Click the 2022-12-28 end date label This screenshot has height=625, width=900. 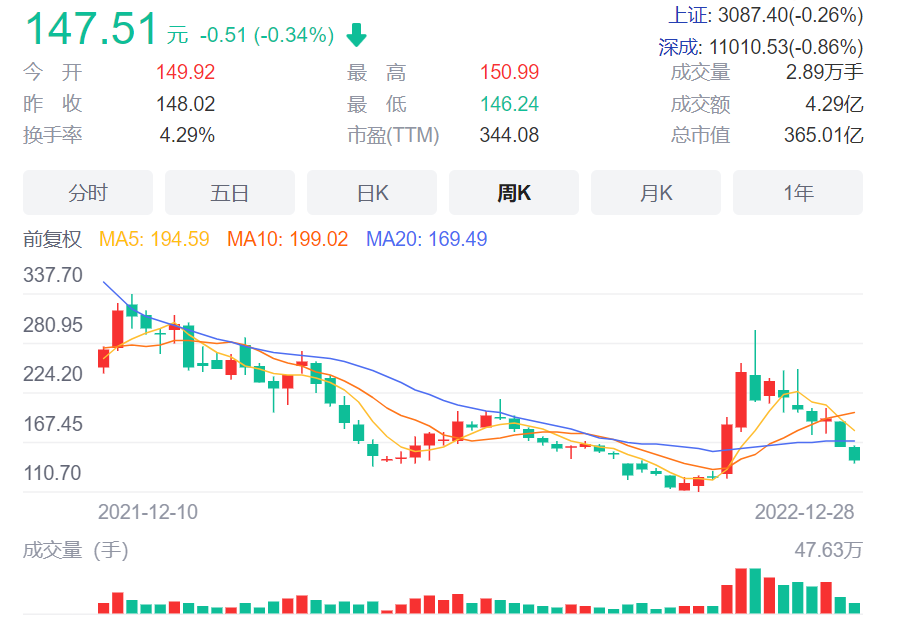[803, 511]
